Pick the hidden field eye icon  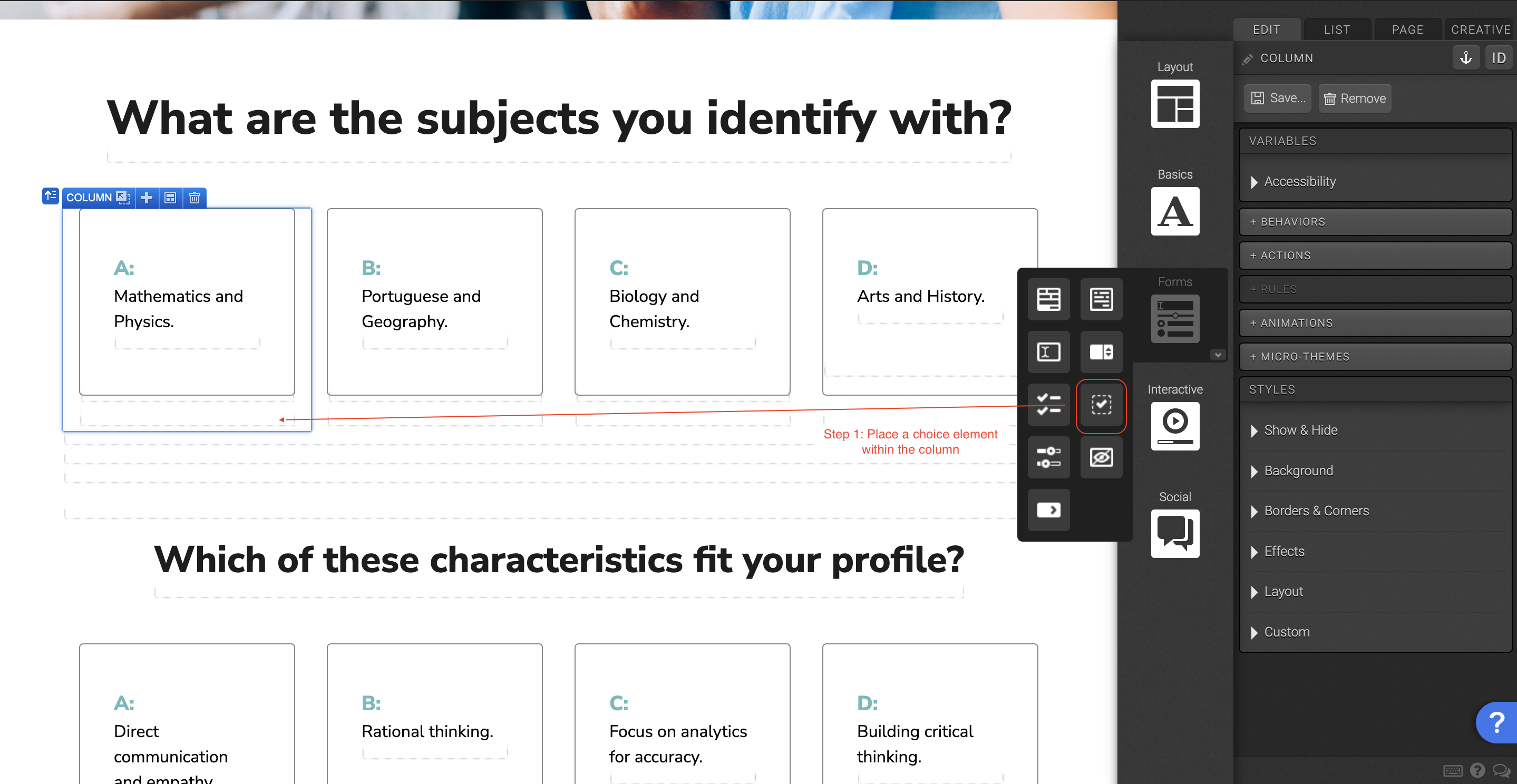click(x=1101, y=457)
